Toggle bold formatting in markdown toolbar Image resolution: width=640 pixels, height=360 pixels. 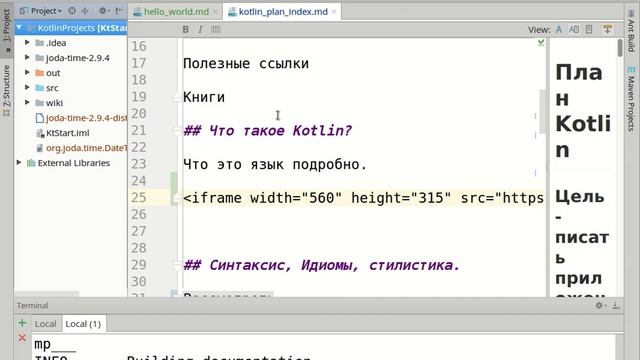coord(186,29)
